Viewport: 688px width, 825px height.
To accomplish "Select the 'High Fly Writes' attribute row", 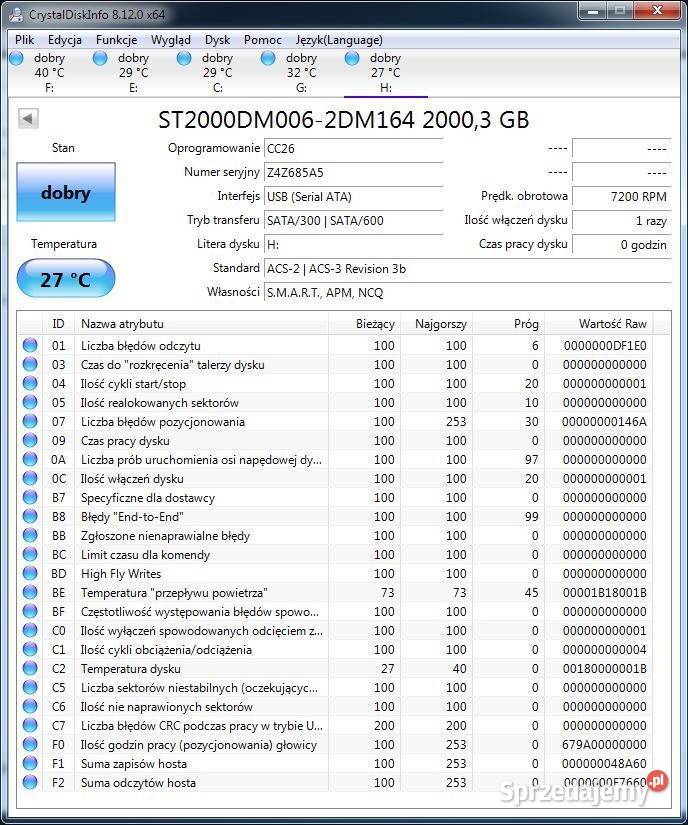I will click(200, 574).
